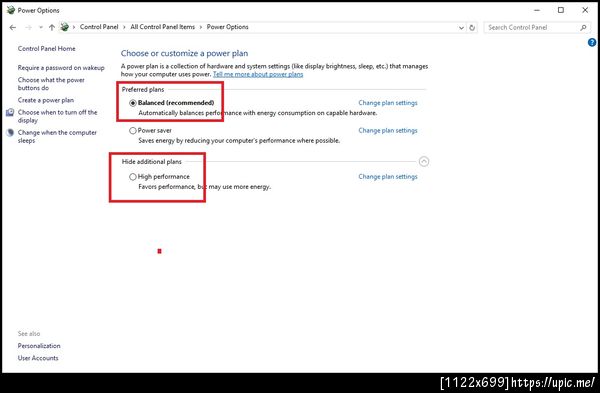Open Tell me more about power plans
This screenshot has width=600, height=393.
258,74
